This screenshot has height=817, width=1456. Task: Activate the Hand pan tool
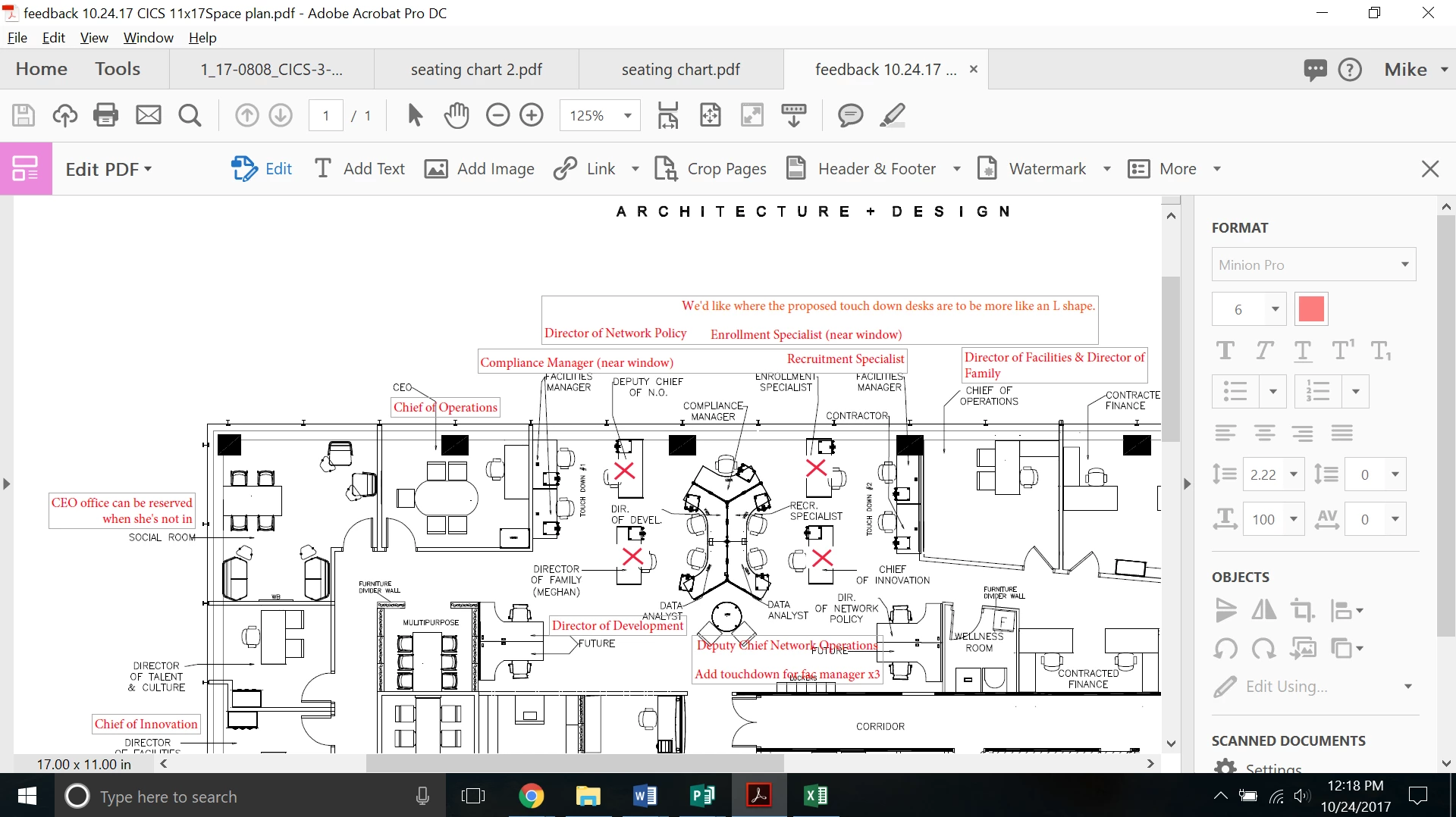457,115
